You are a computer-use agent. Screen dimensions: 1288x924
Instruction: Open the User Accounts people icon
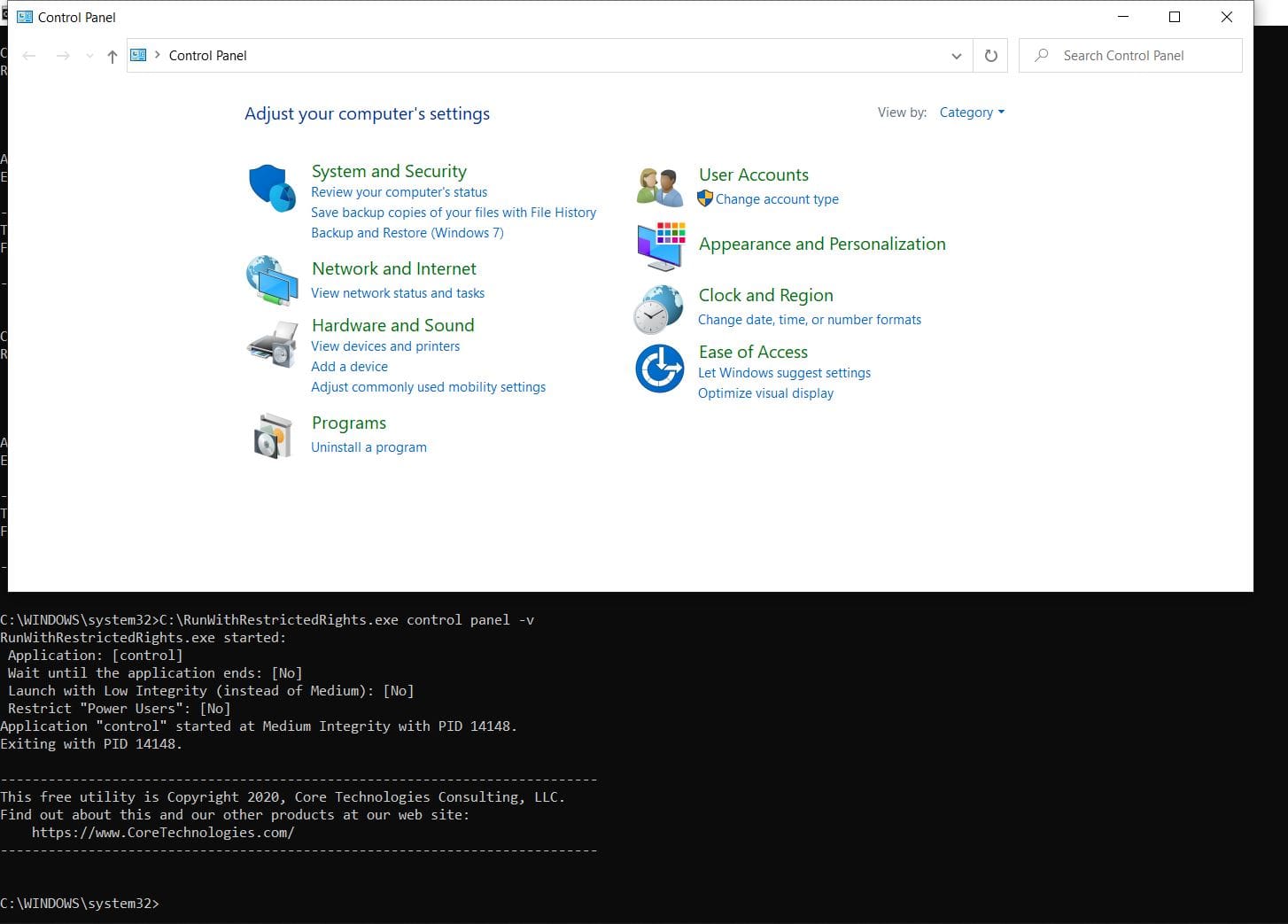(x=660, y=187)
